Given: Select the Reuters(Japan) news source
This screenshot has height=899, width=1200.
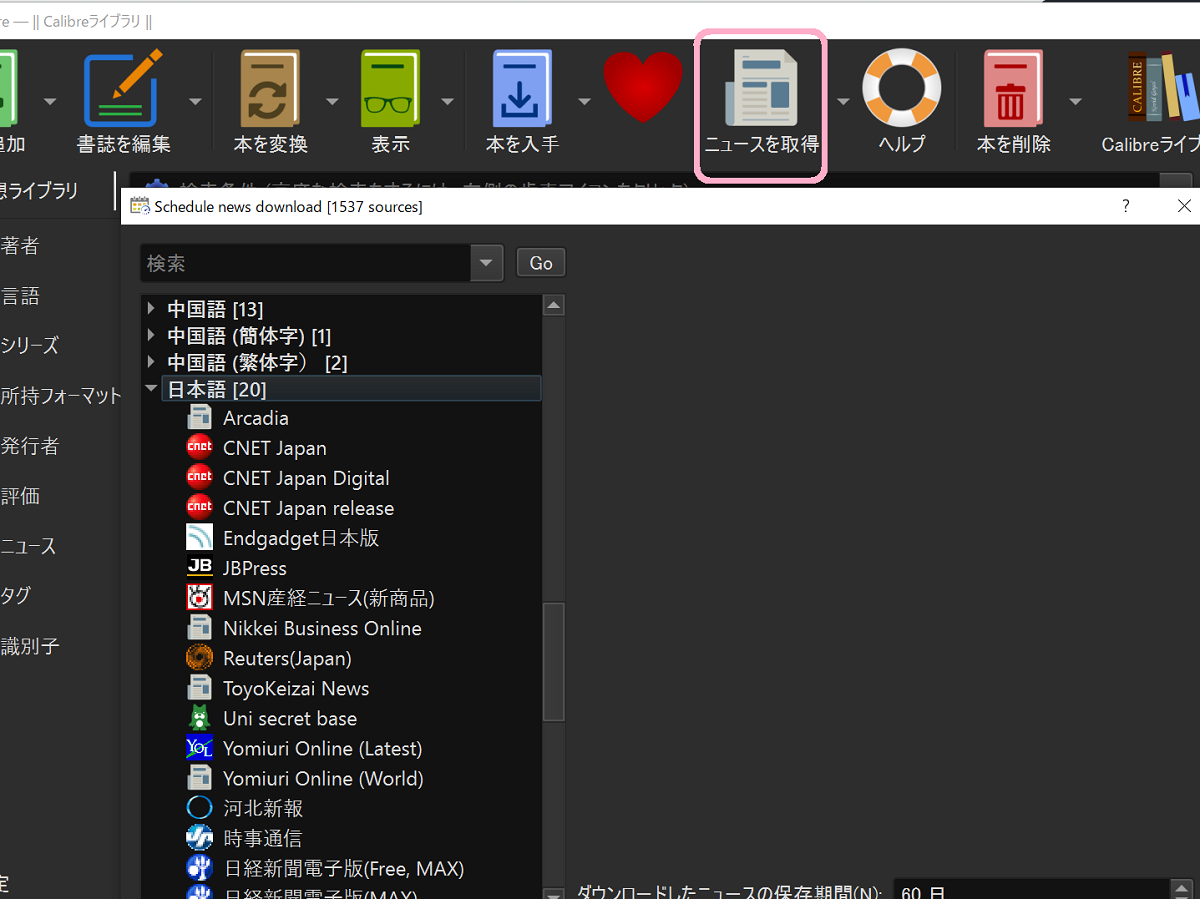Looking at the screenshot, I should pyautogui.click(x=287, y=658).
